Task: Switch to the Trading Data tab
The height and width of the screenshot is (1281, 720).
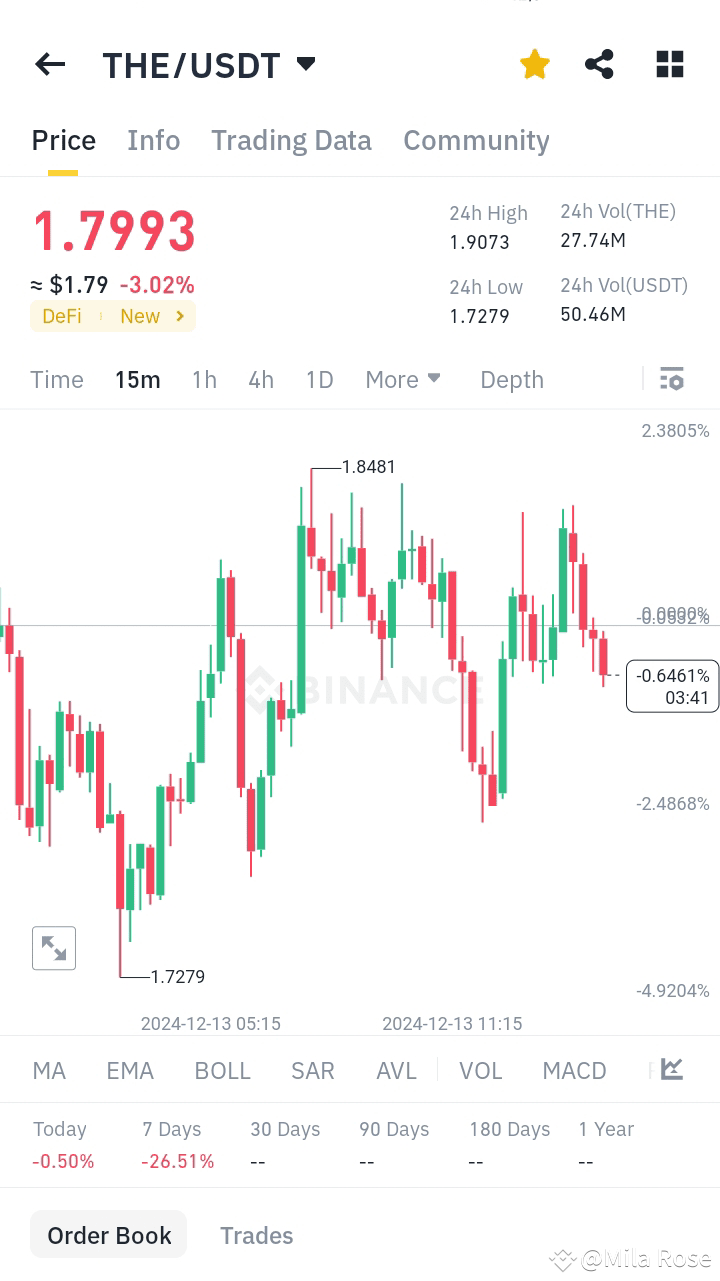Action: 291,140
